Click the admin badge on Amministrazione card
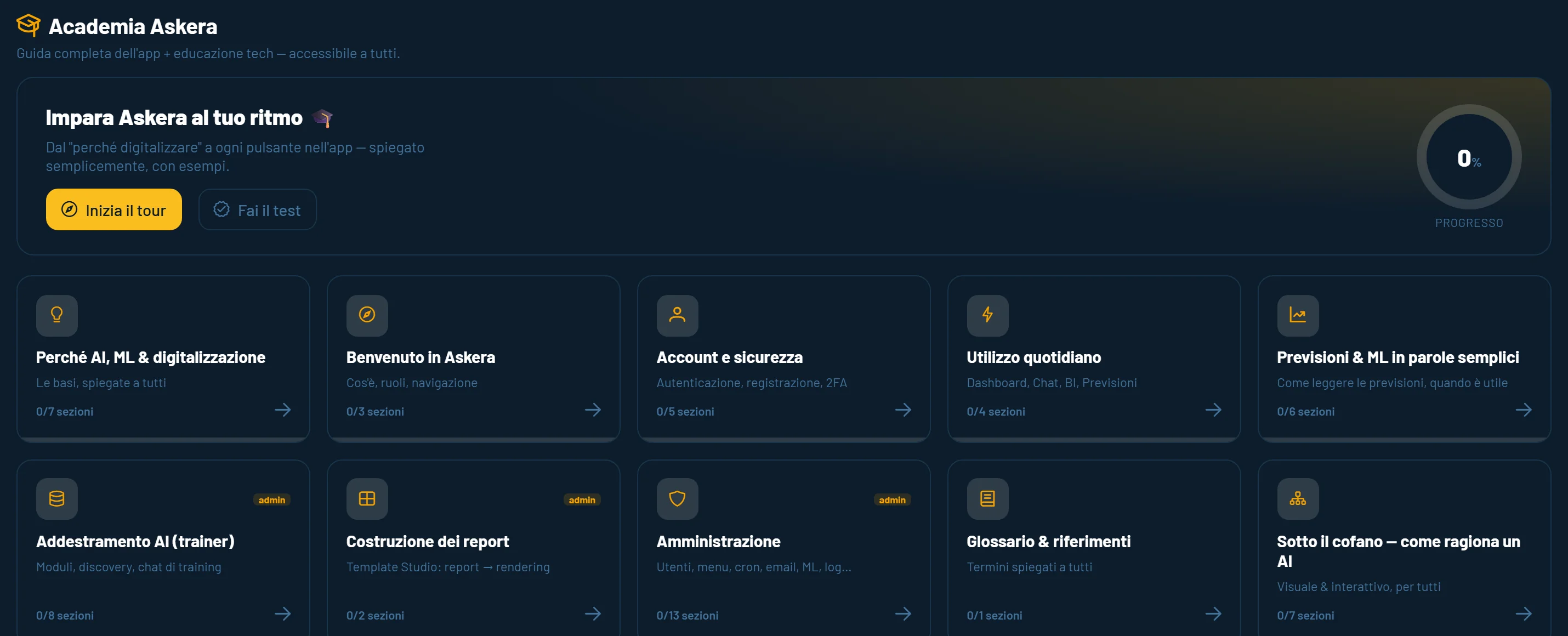Screen dimensions: 1568x636 coord(893,500)
